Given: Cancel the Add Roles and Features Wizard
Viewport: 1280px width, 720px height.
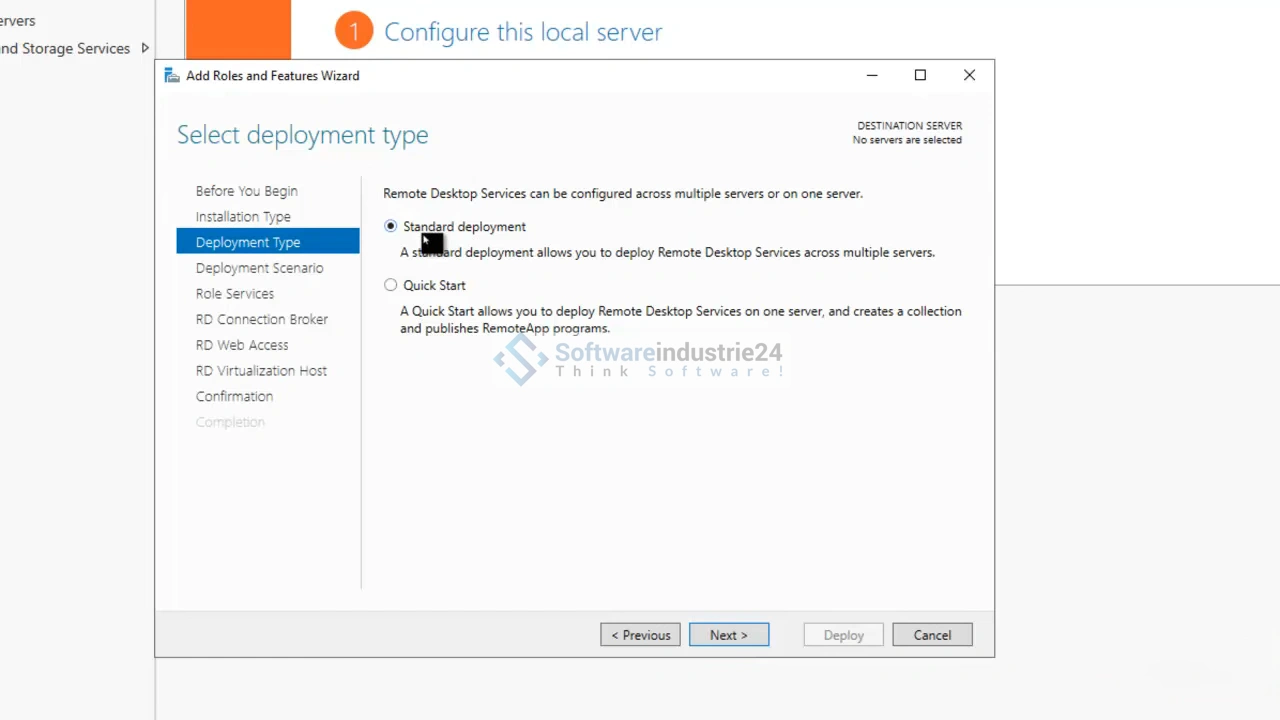Looking at the screenshot, I should pyautogui.click(x=932, y=635).
